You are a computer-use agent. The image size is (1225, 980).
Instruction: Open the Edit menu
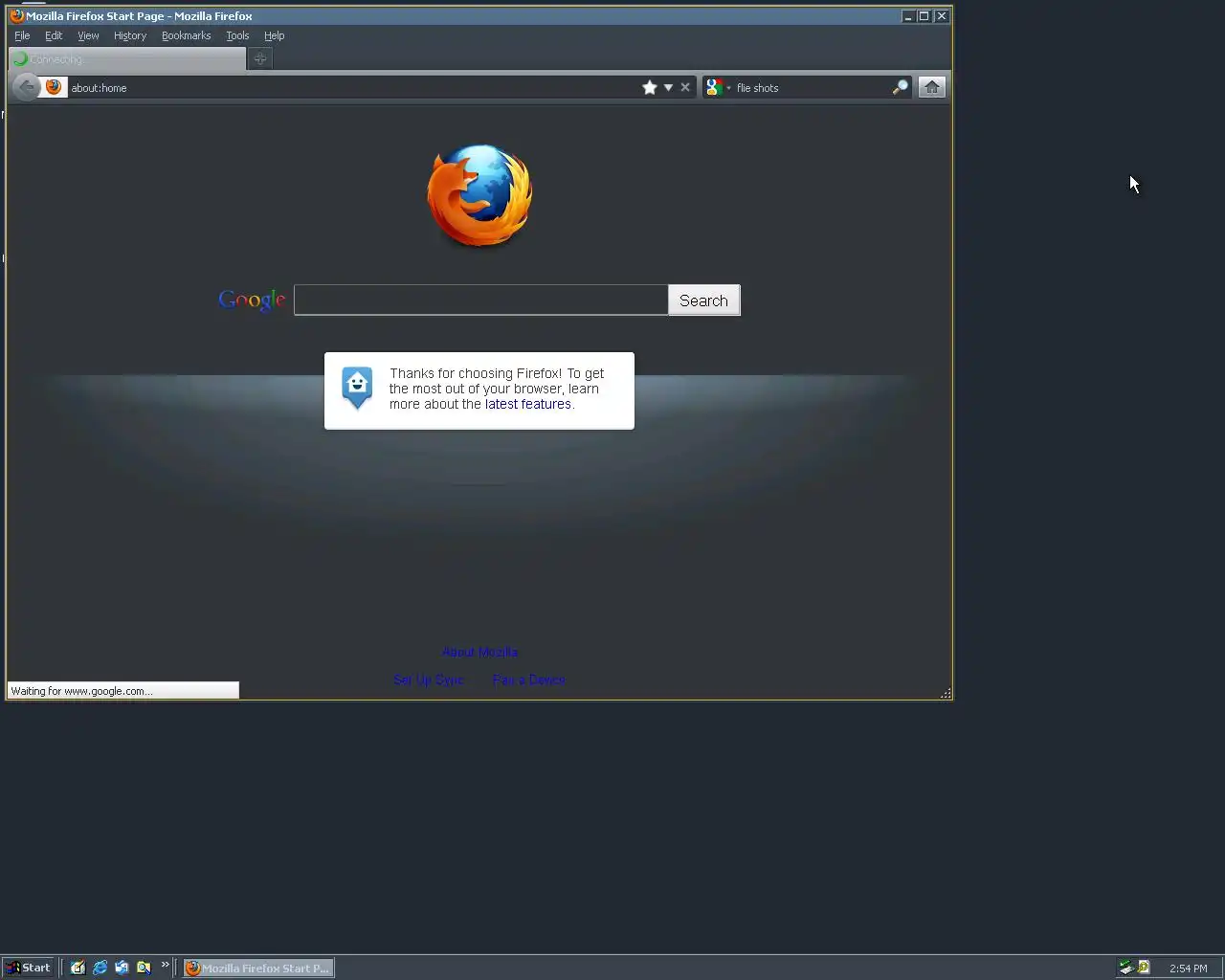point(54,35)
